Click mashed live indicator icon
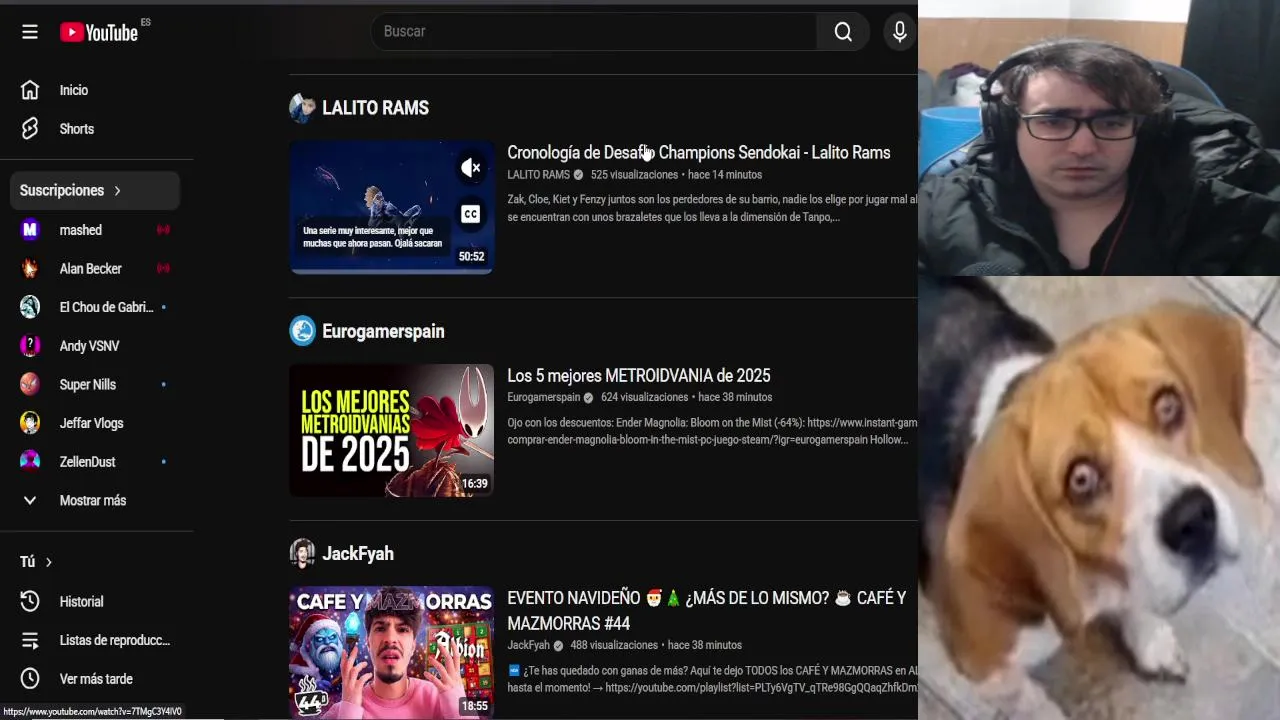Viewport: 1280px width, 720px height. click(163, 230)
